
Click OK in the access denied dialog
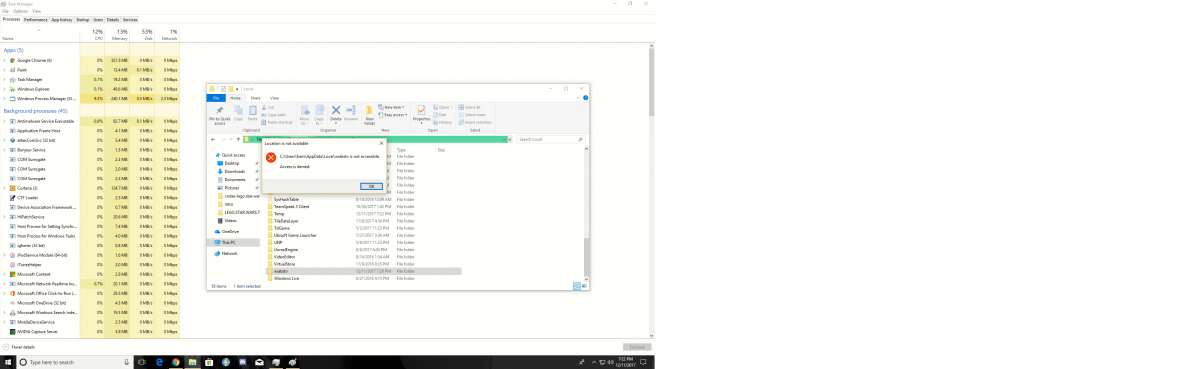click(371, 186)
